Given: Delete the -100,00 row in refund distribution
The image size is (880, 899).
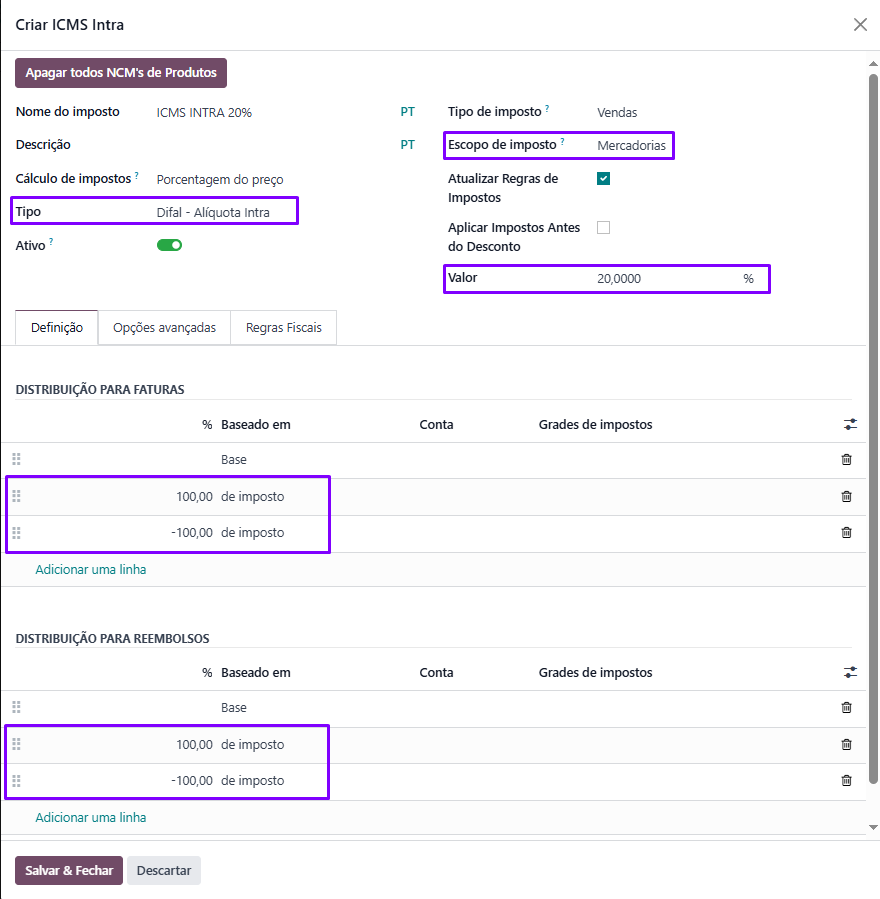Looking at the screenshot, I should pos(846,780).
